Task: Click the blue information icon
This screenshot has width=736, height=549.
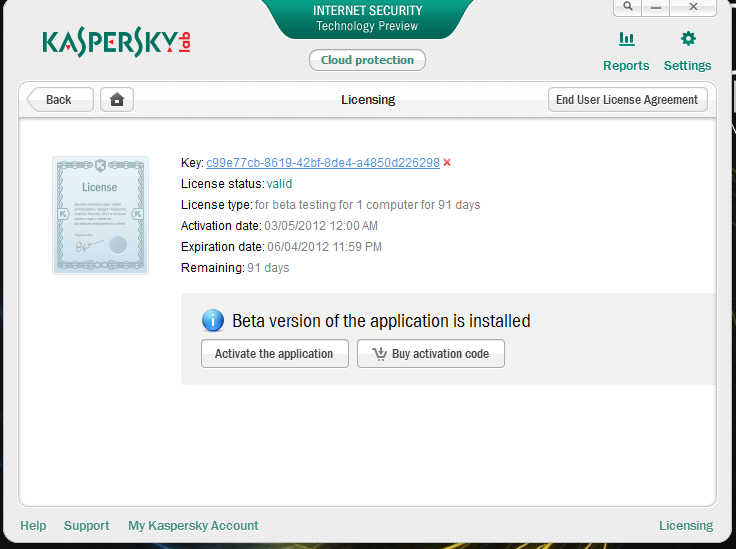Action: pos(213,320)
